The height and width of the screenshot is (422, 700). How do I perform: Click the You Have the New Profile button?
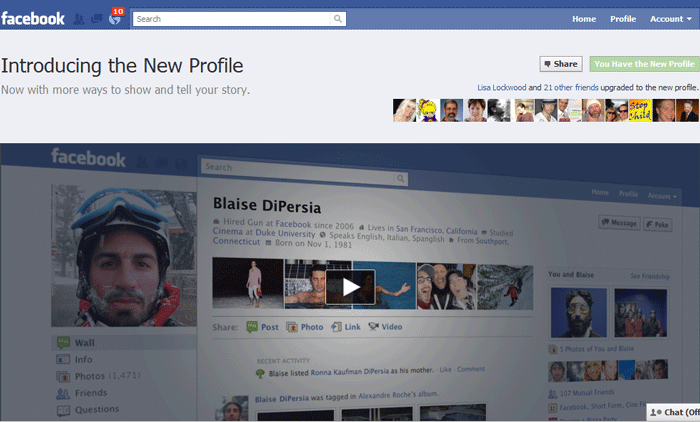(644, 64)
